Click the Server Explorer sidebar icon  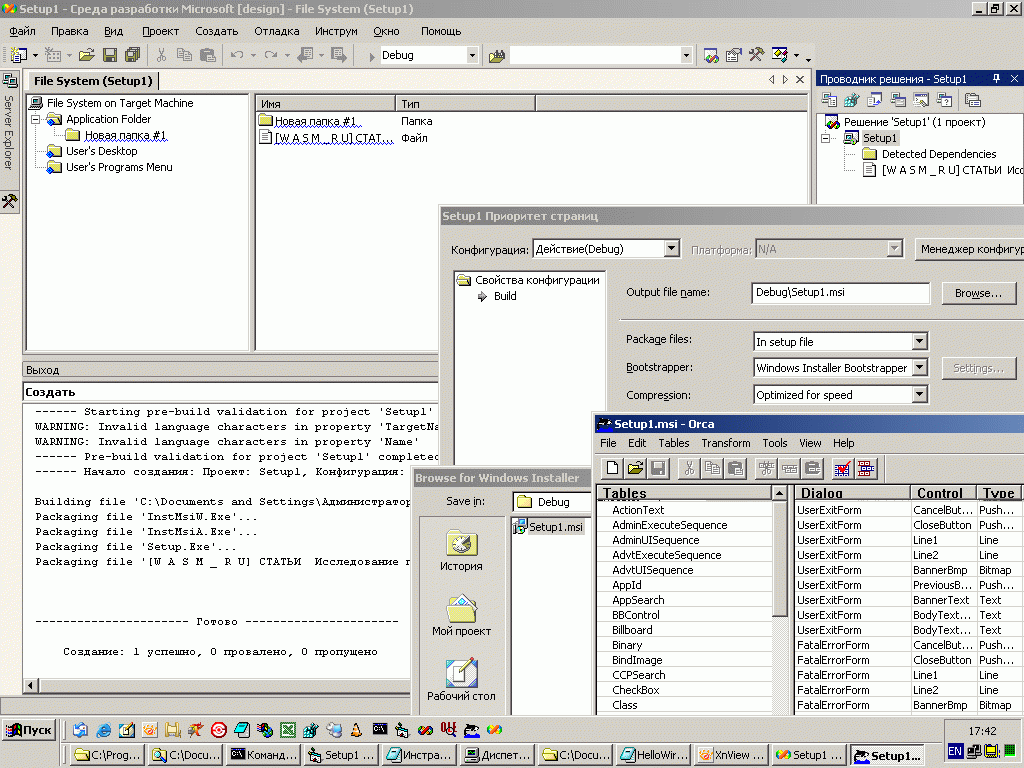9,81
